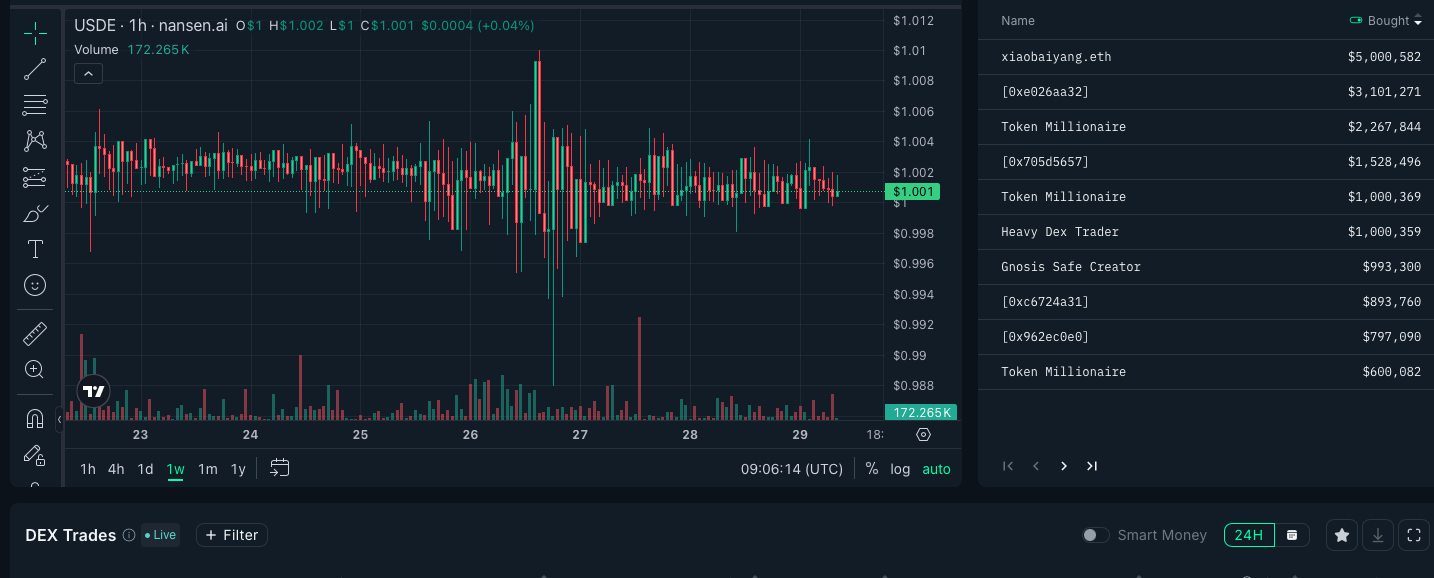The height and width of the screenshot is (578, 1434).
Task: Open the Filter options
Action: [x=231, y=535]
